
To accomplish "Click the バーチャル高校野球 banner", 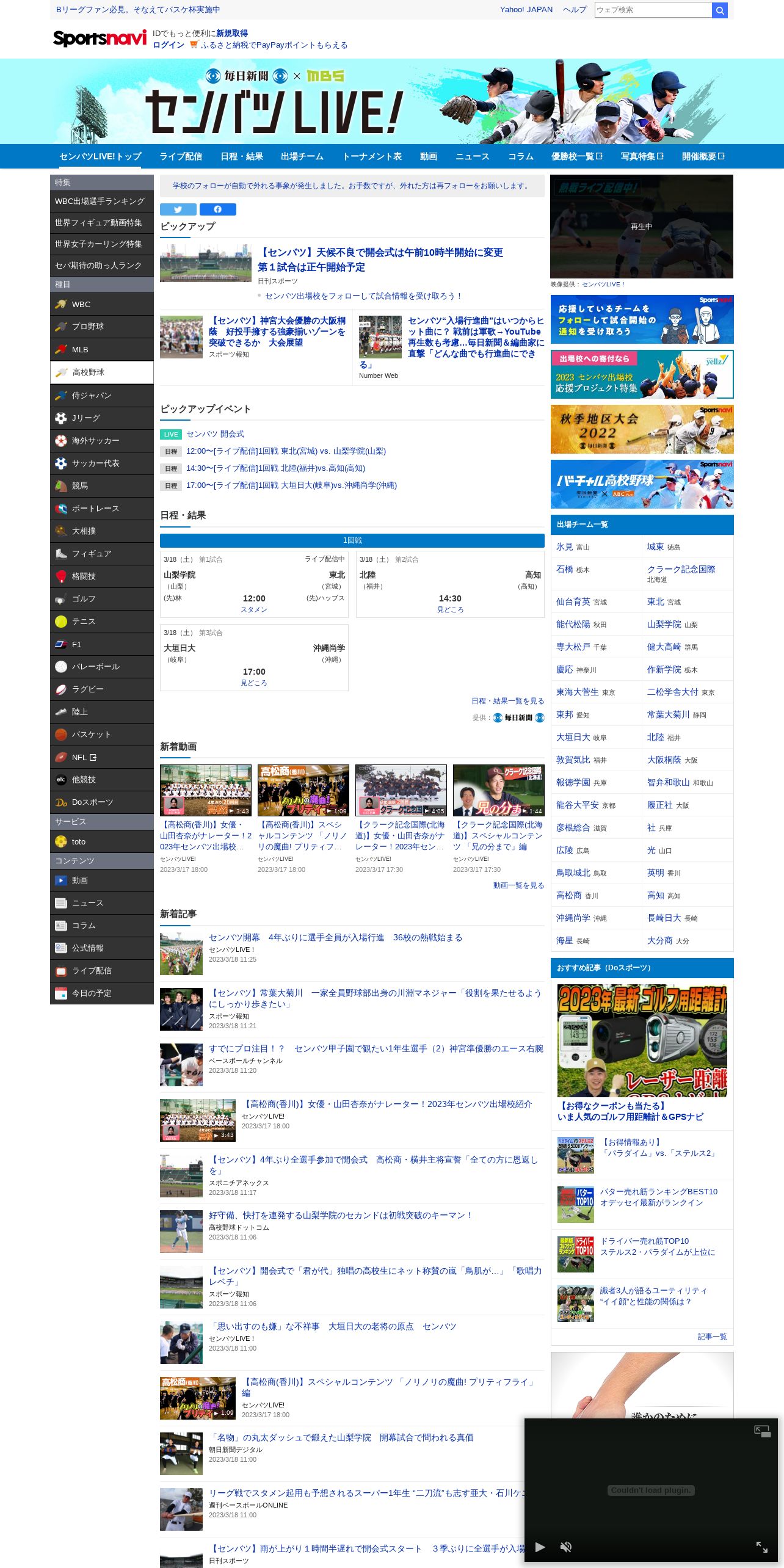I will point(642,484).
